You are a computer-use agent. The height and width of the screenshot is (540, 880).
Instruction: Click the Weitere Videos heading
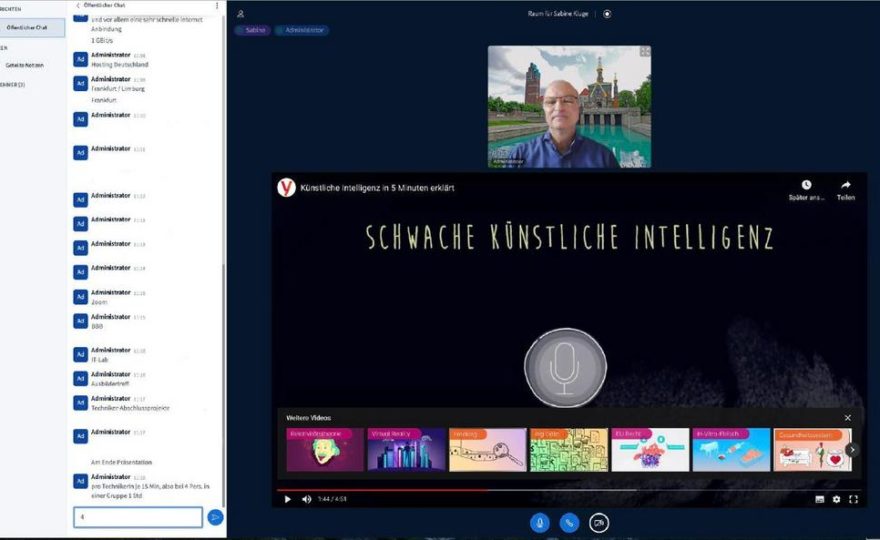[x=309, y=418]
